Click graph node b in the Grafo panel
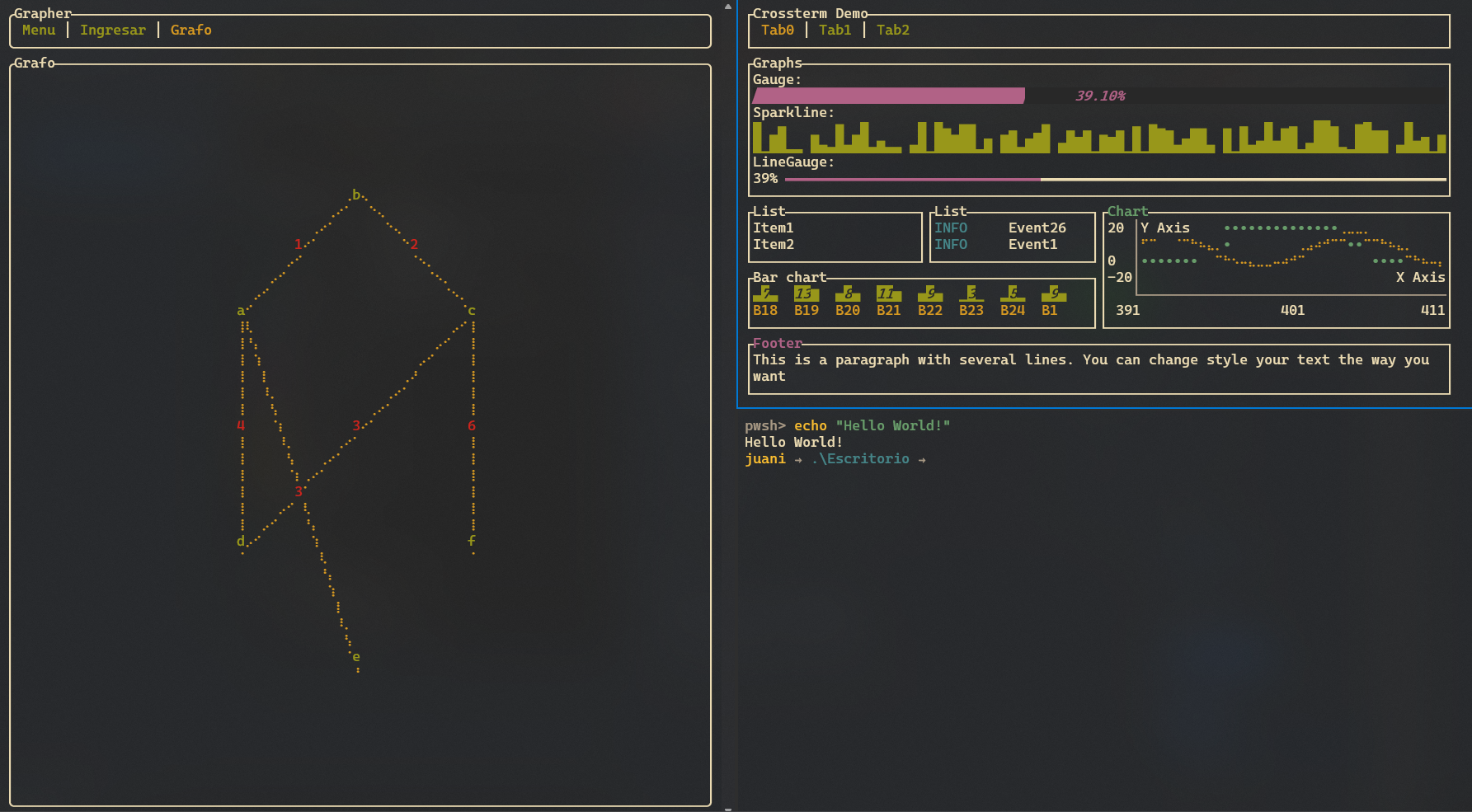Image resolution: width=1472 pixels, height=812 pixels. click(x=355, y=194)
